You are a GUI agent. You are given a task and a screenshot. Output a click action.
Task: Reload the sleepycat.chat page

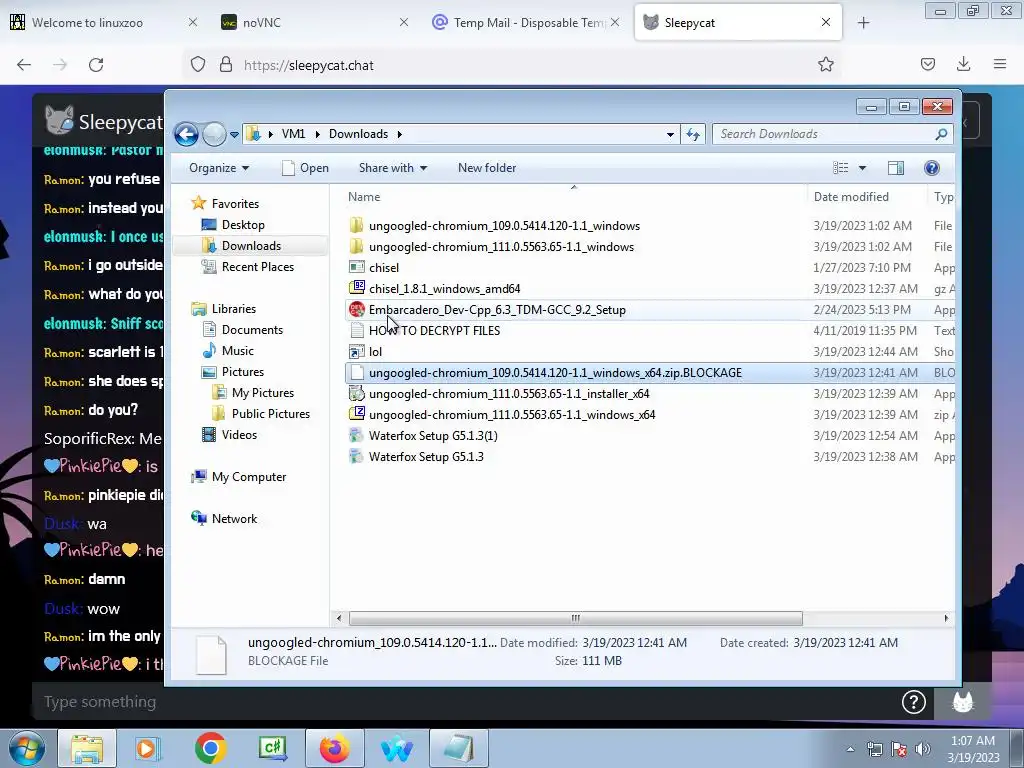[x=96, y=65]
